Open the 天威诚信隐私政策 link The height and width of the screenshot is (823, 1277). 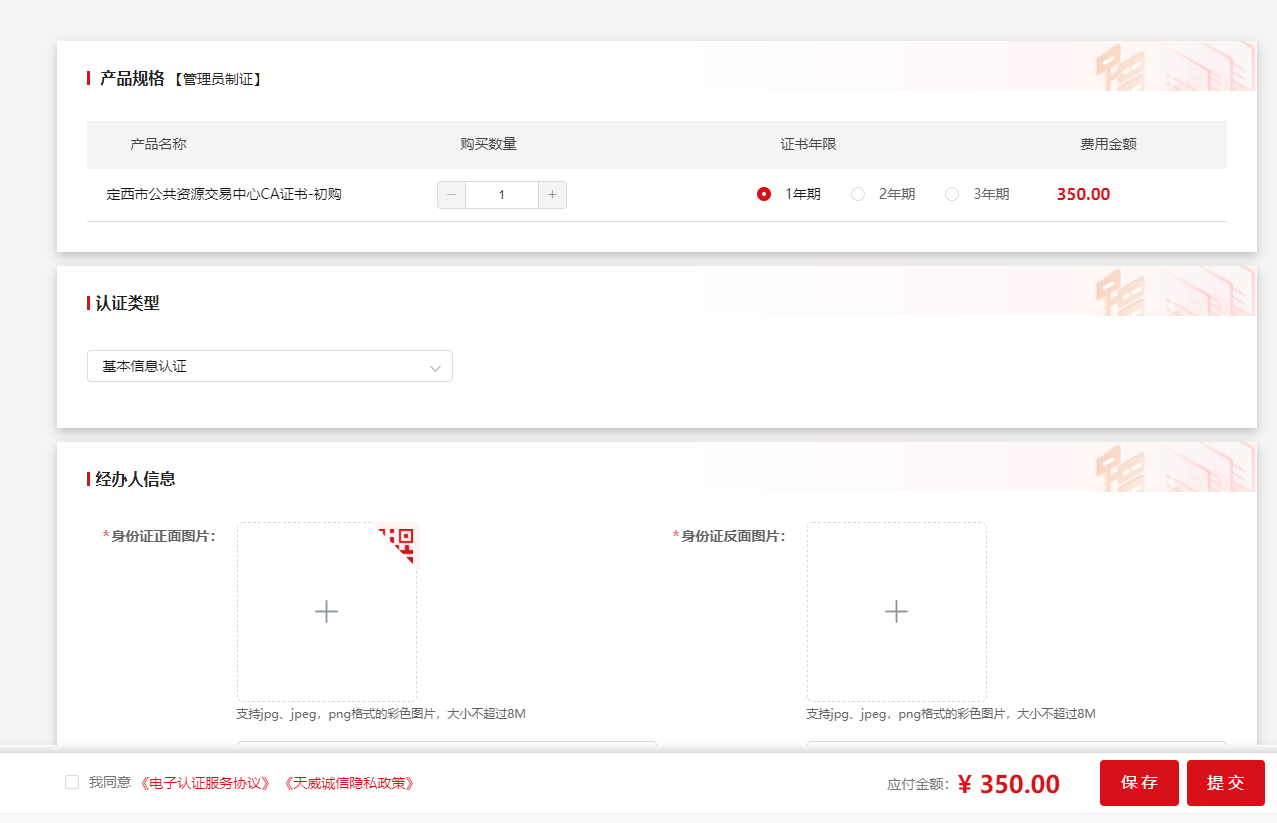coord(349,783)
